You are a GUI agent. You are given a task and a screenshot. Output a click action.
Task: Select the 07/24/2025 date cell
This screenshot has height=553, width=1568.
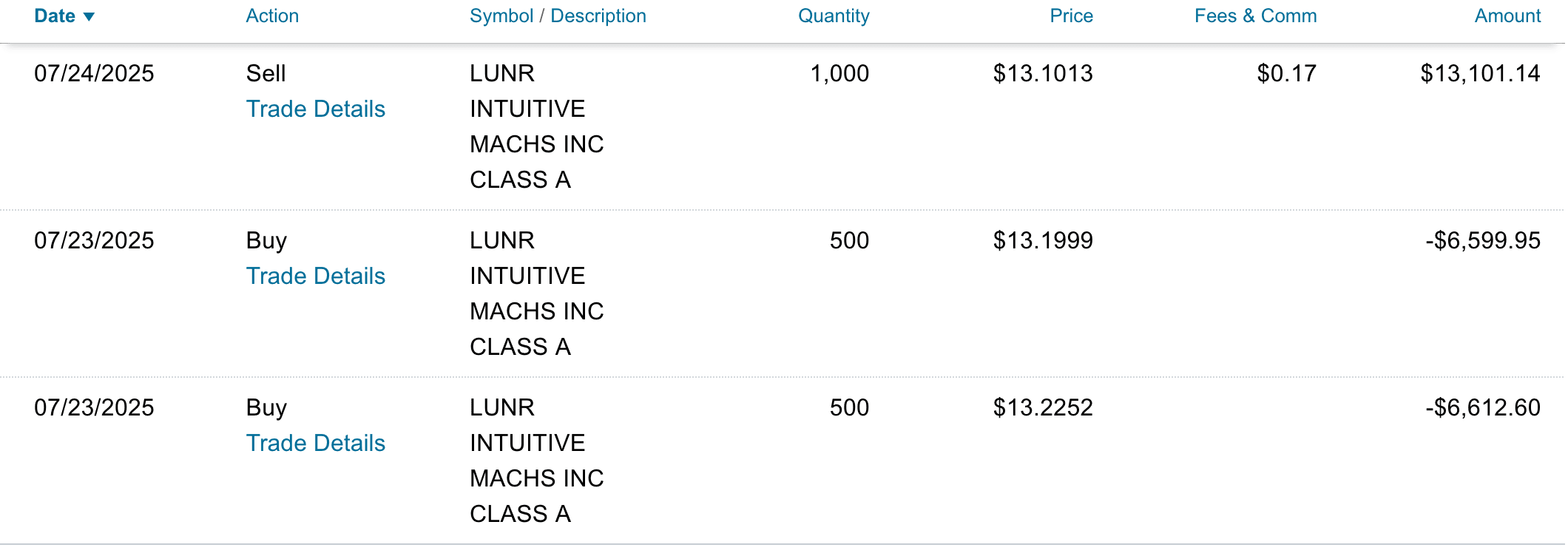94,74
